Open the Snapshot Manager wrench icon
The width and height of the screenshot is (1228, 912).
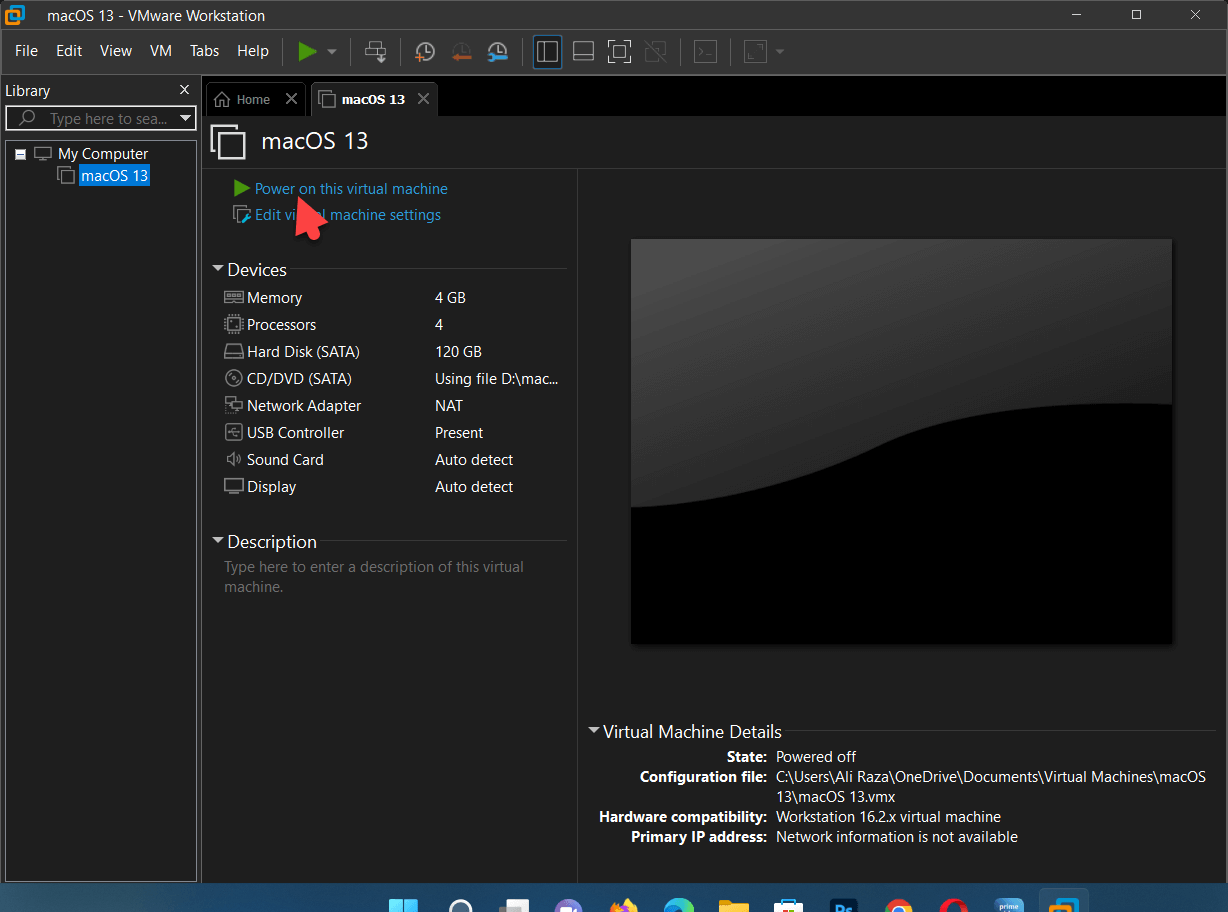point(497,51)
